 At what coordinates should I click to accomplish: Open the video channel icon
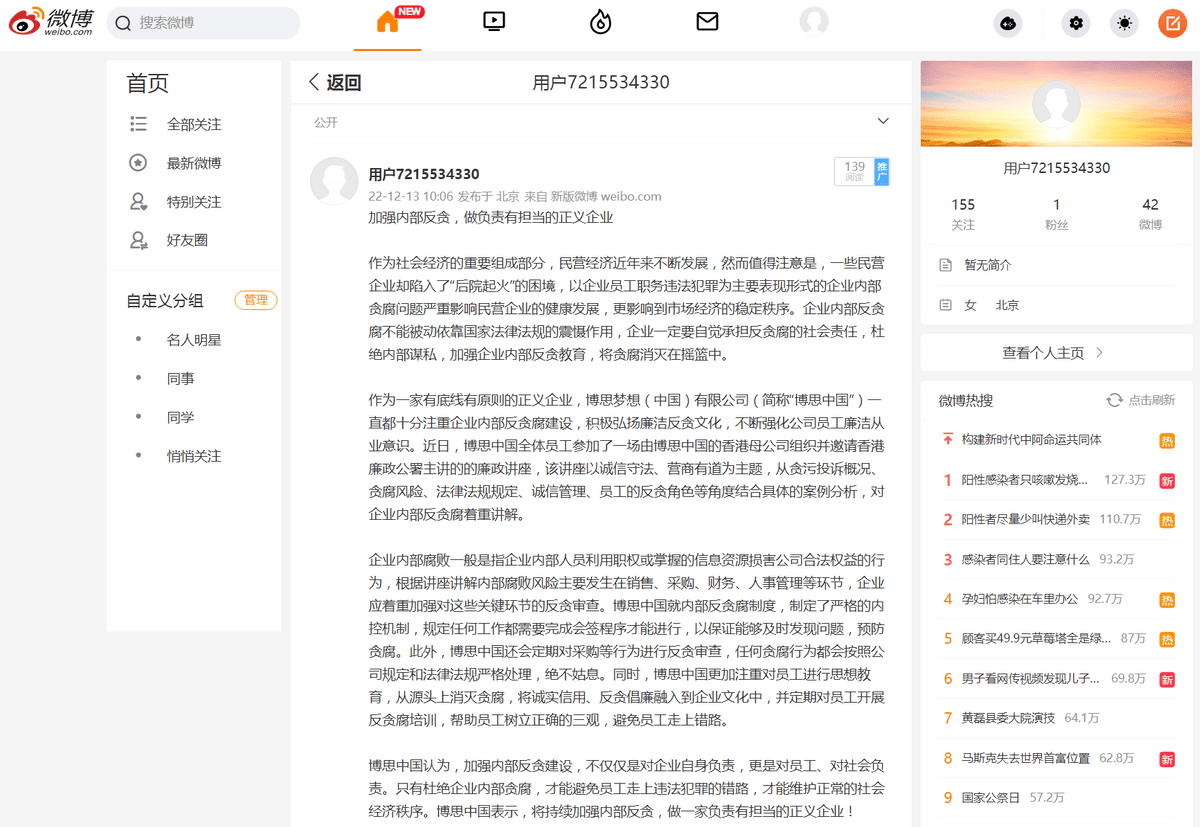[x=494, y=22]
